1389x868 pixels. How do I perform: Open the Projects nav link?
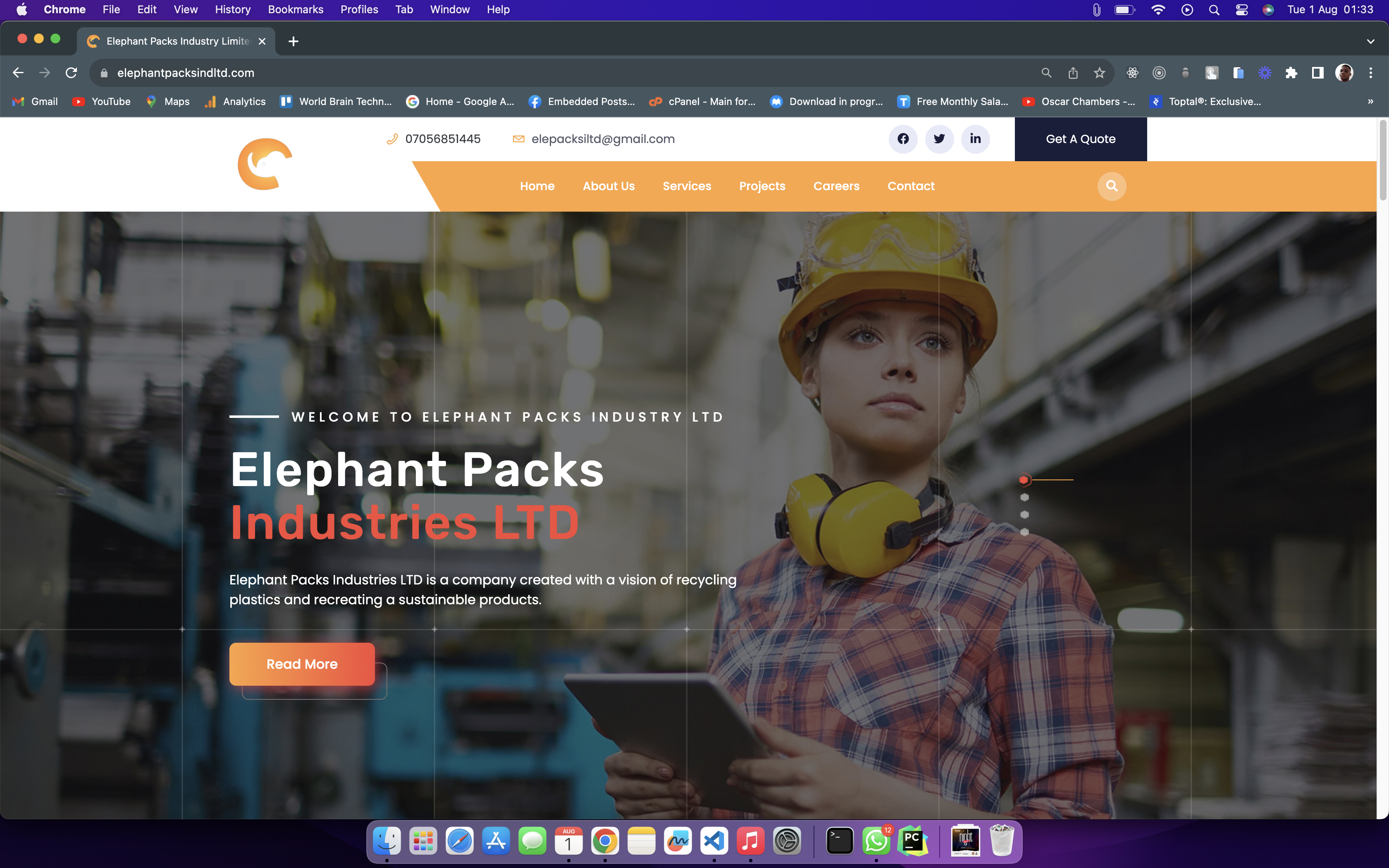pyautogui.click(x=761, y=186)
